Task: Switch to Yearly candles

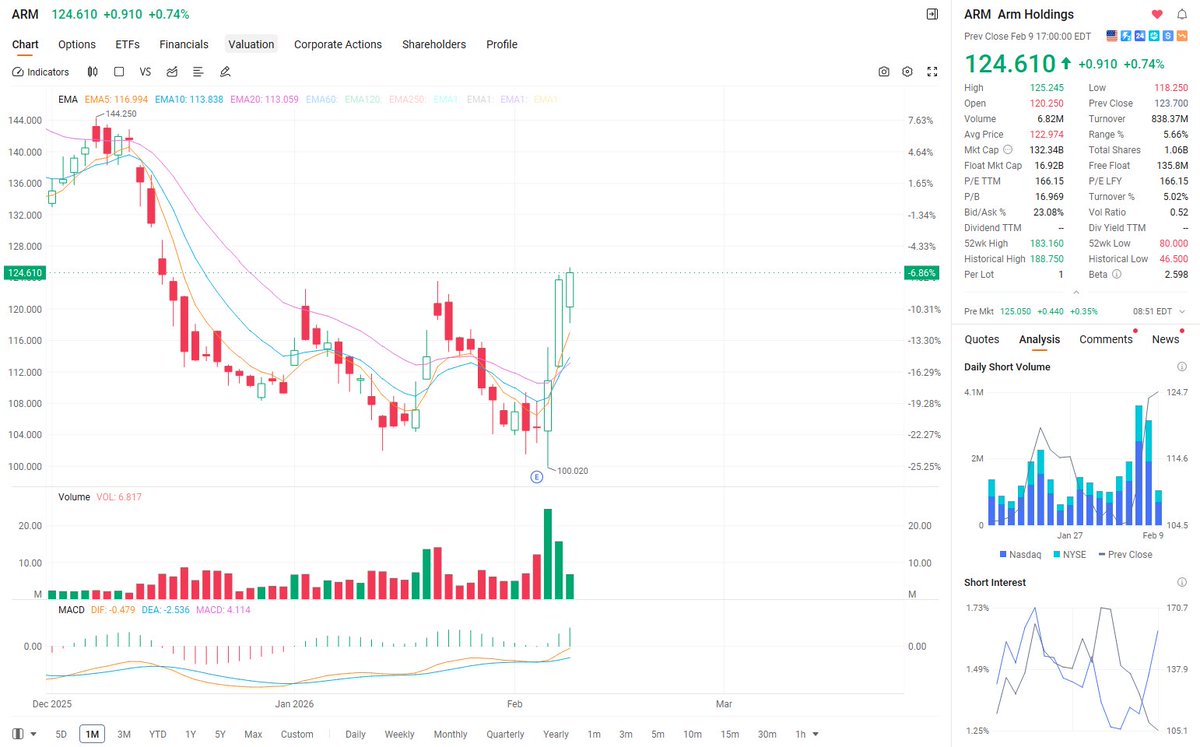Action: 556,734
